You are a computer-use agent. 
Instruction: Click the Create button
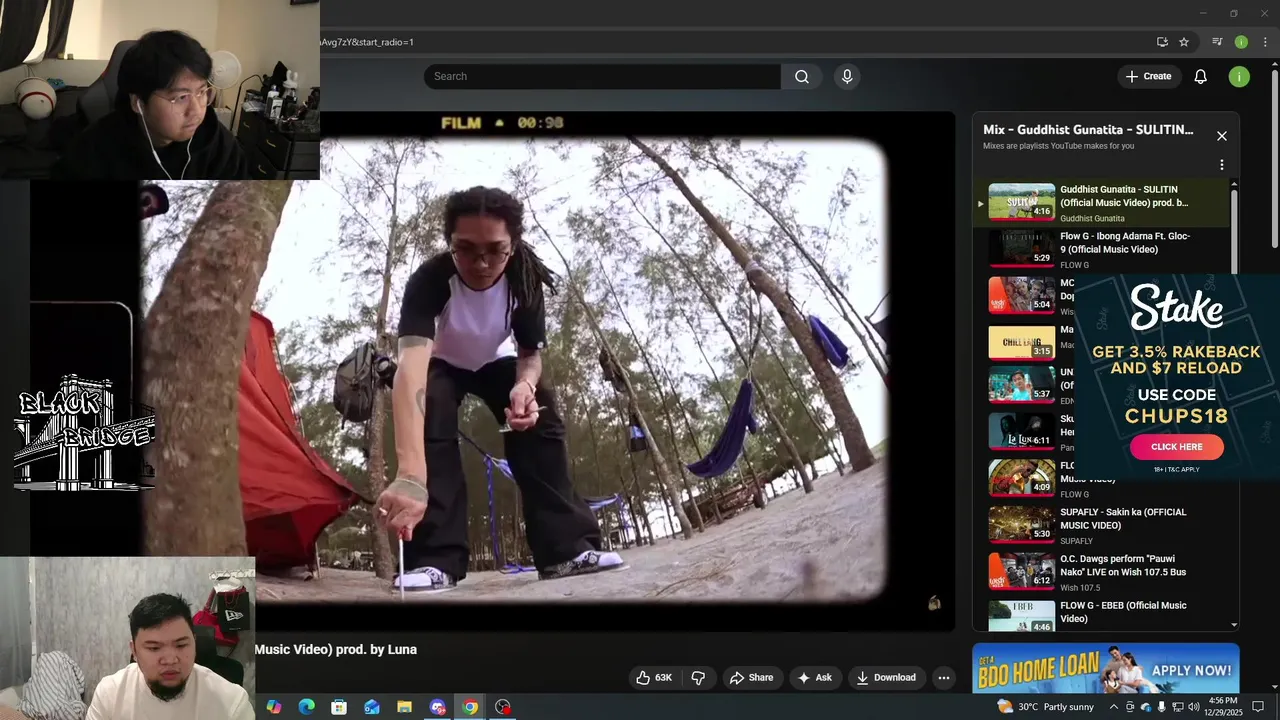(x=1148, y=77)
